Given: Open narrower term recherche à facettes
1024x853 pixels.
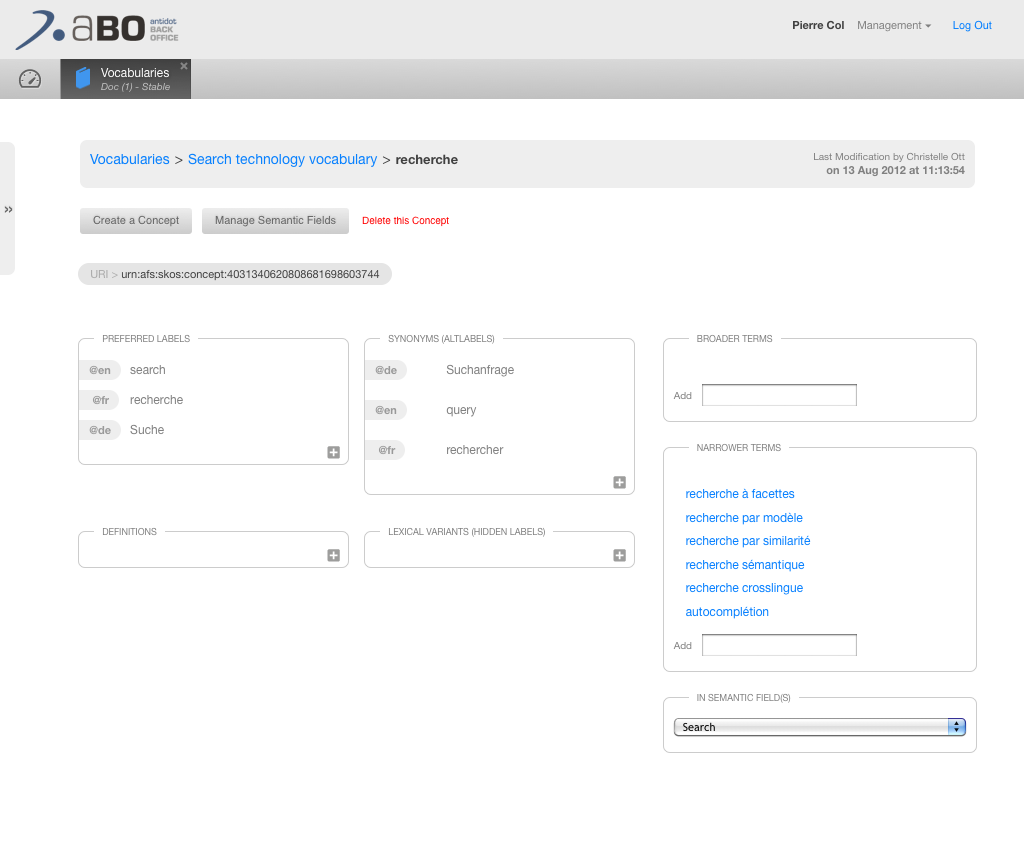Looking at the screenshot, I should pos(739,494).
